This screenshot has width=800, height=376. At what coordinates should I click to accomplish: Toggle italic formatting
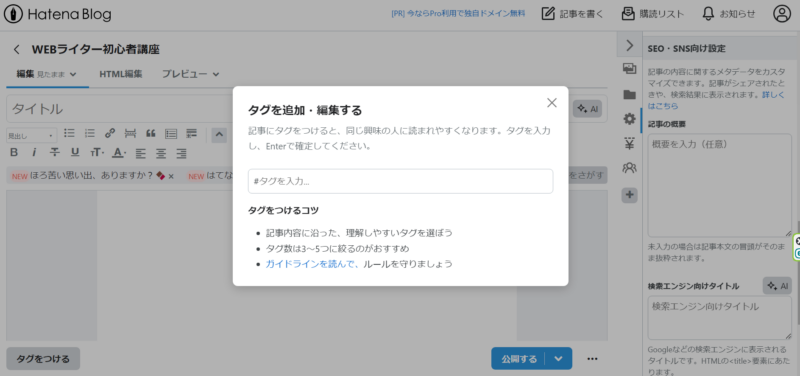(x=34, y=152)
